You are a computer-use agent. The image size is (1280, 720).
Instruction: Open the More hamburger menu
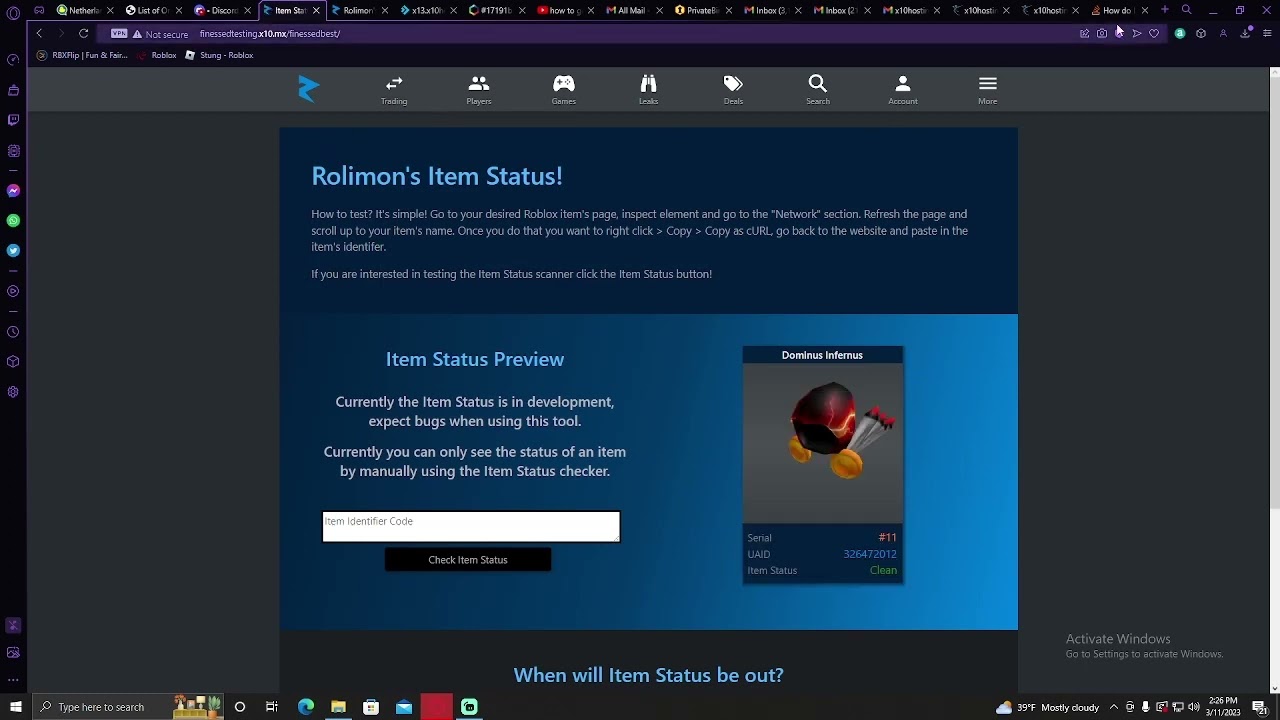[x=988, y=89]
